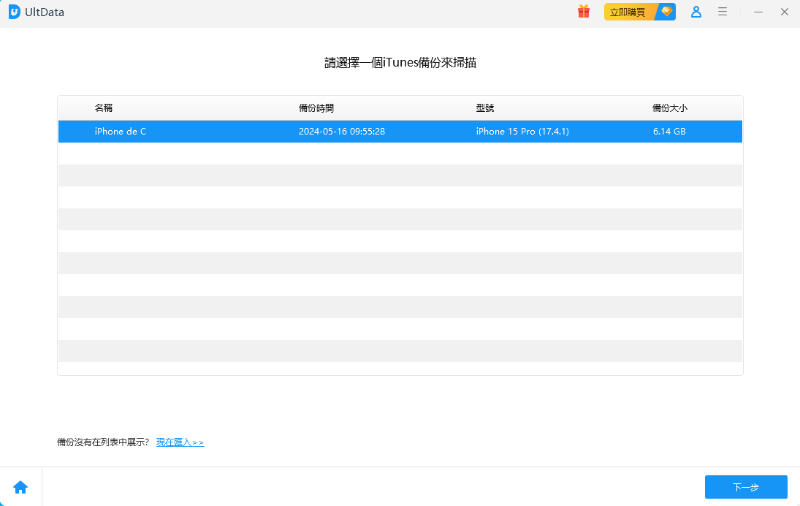Open the hamburger menu icon
Screen dimensions: 800x506
[722, 11]
